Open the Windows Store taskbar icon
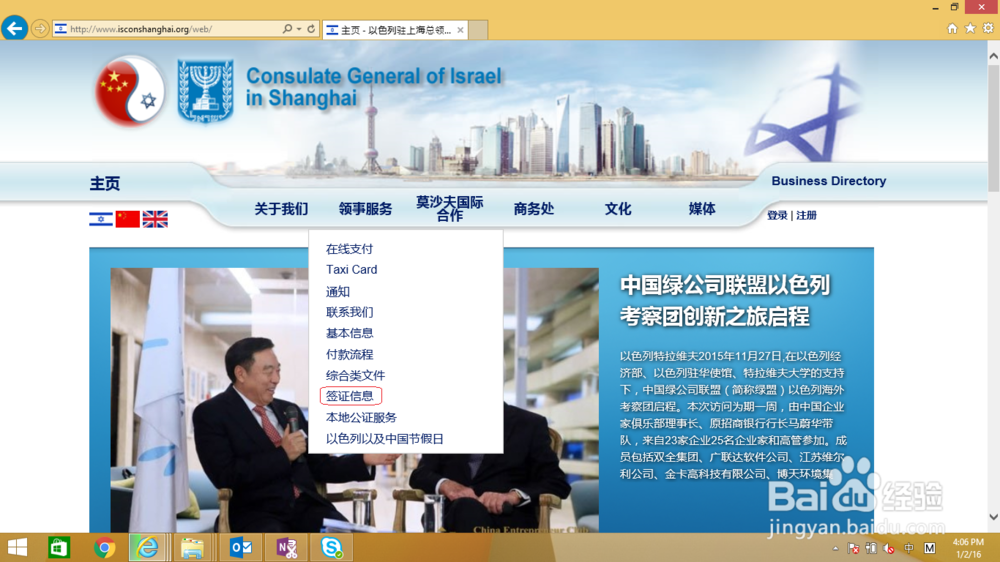This screenshot has height=562, width=1000. tap(59, 547)
